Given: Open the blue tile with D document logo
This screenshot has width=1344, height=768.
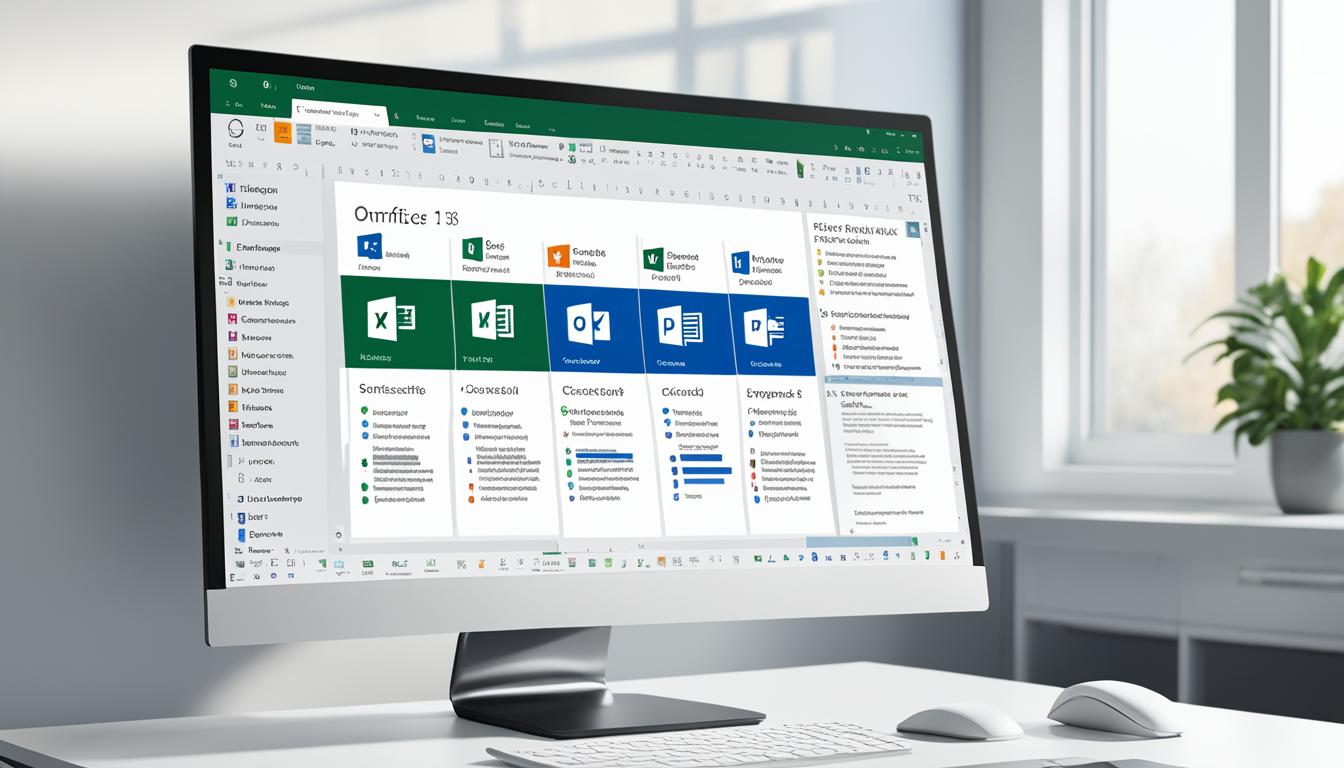Looking at the screenshot, I should 771,334.
